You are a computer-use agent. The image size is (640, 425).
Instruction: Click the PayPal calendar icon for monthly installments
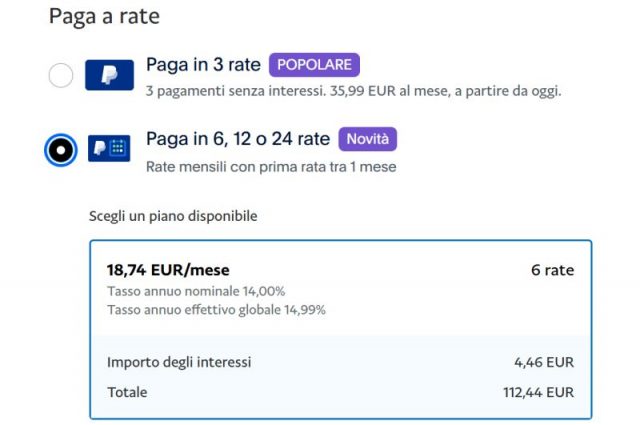click(x=109, y=148)
